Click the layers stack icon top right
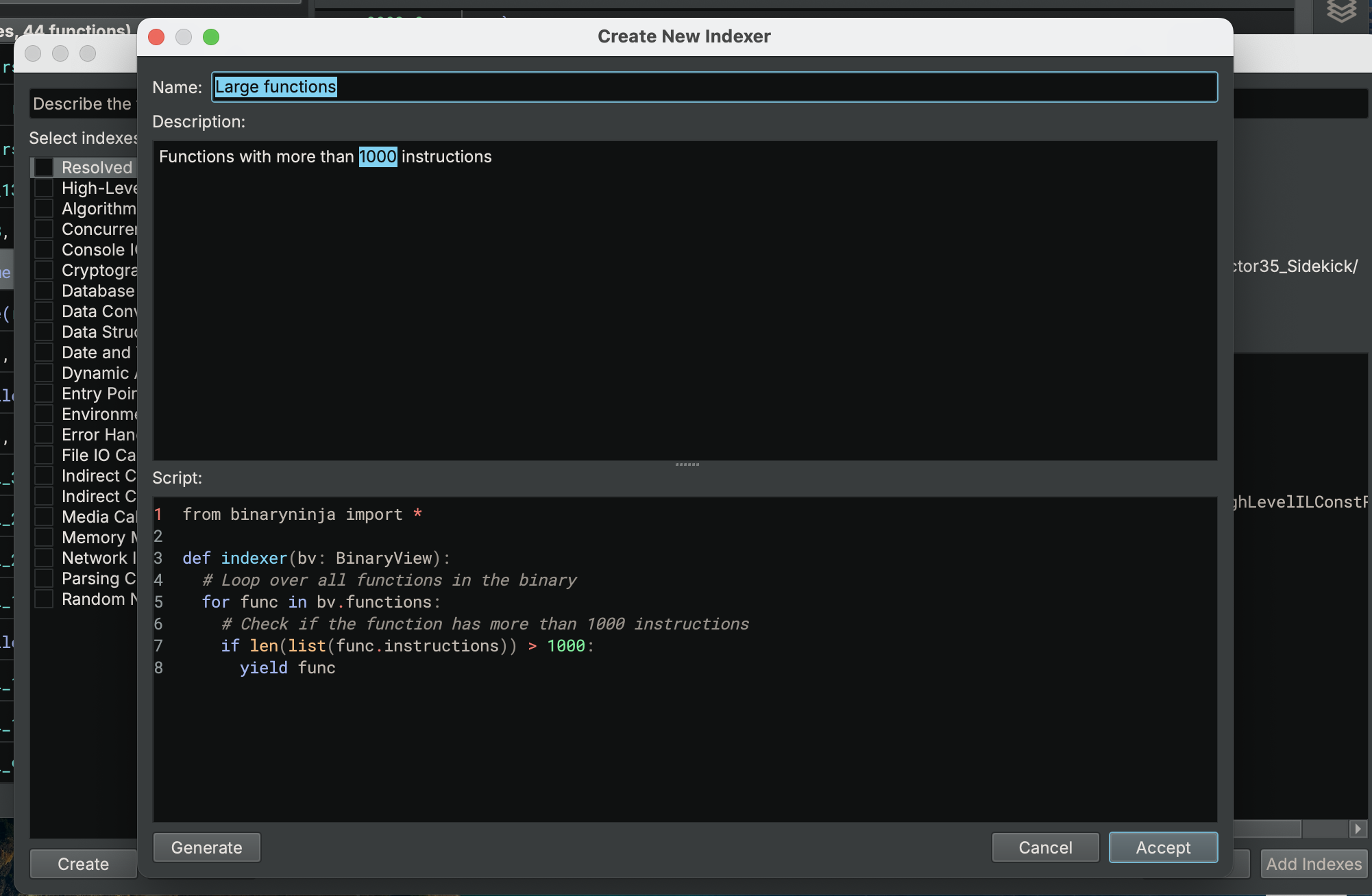 point(1340,11)
